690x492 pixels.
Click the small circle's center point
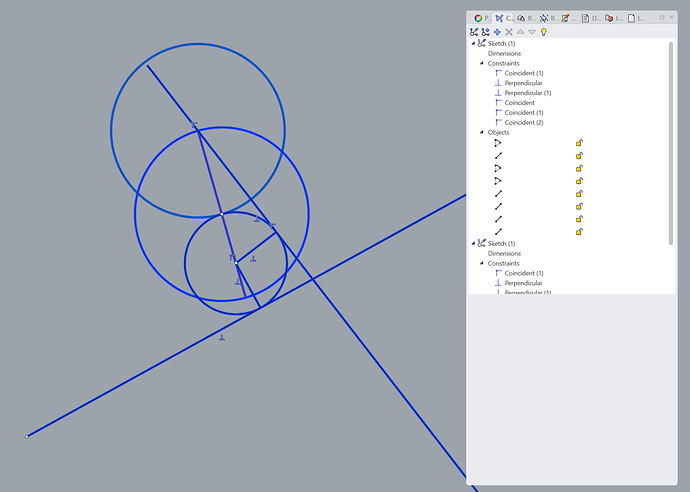click(x=236, y=263)
